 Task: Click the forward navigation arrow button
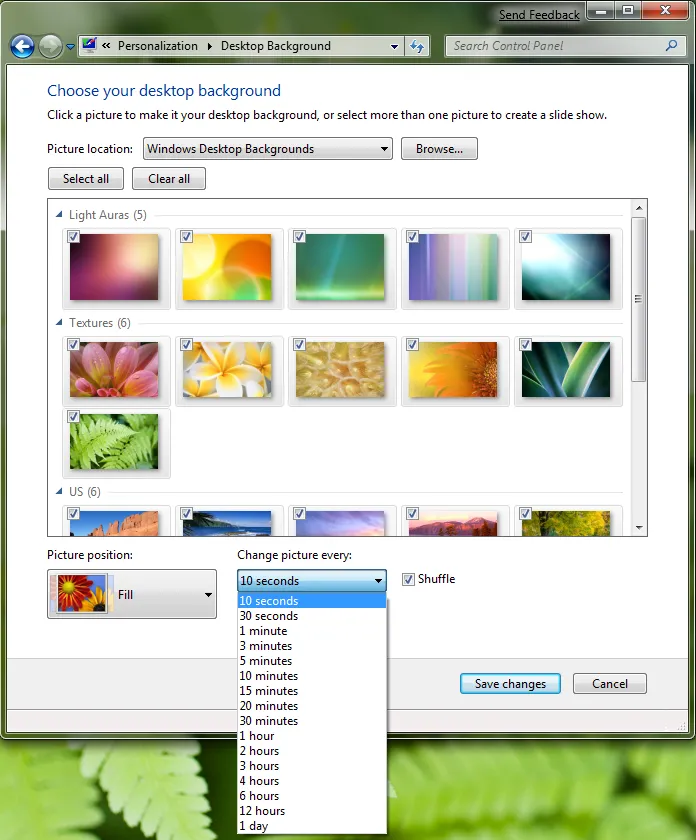click(50, 47)
